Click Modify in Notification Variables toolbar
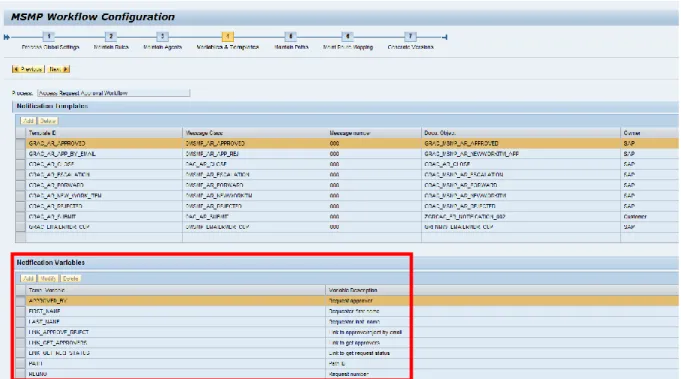This screenshot has width=681, height=379. [x=48, y=279]
